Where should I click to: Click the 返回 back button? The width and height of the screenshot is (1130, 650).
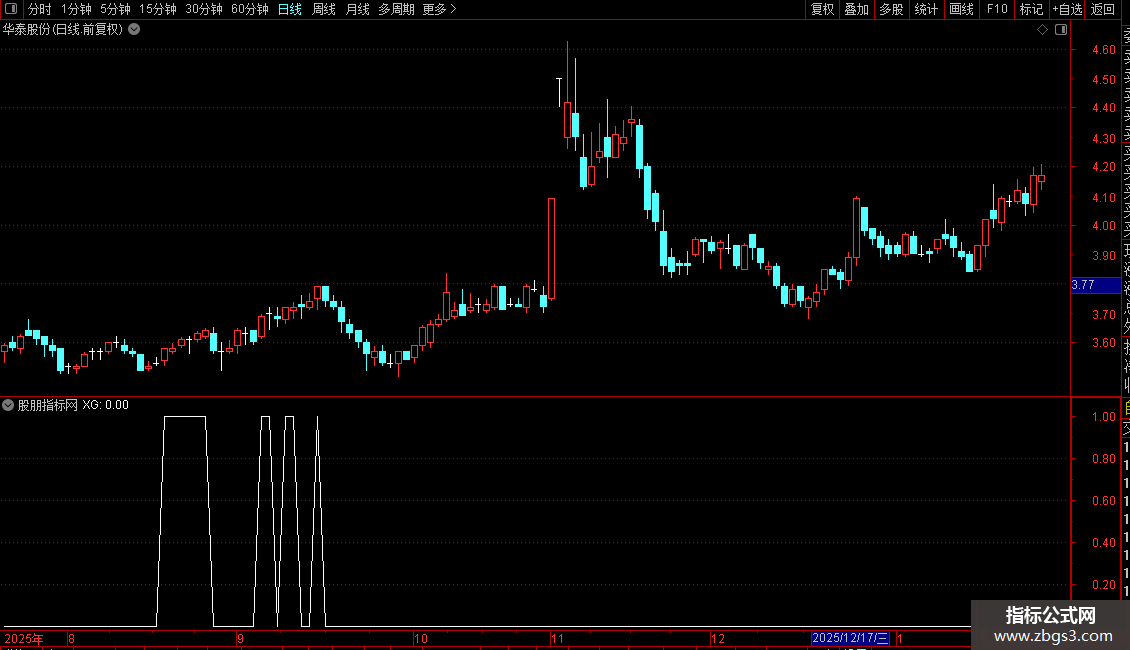point(1103,9)
